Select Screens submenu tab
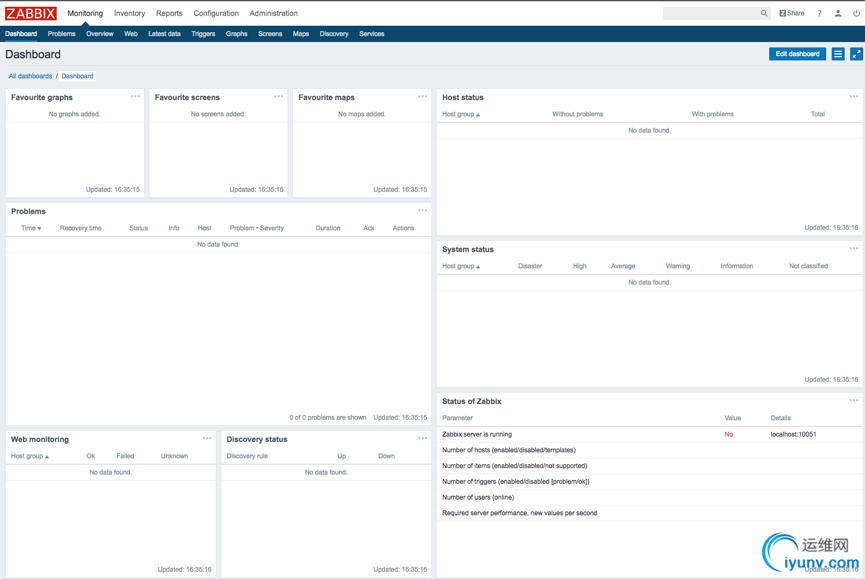 pos(270,34)
